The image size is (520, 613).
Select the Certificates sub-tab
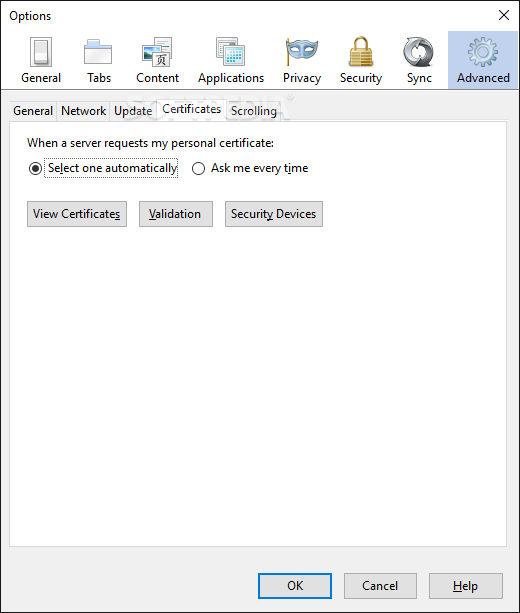[x=192, y=109]
